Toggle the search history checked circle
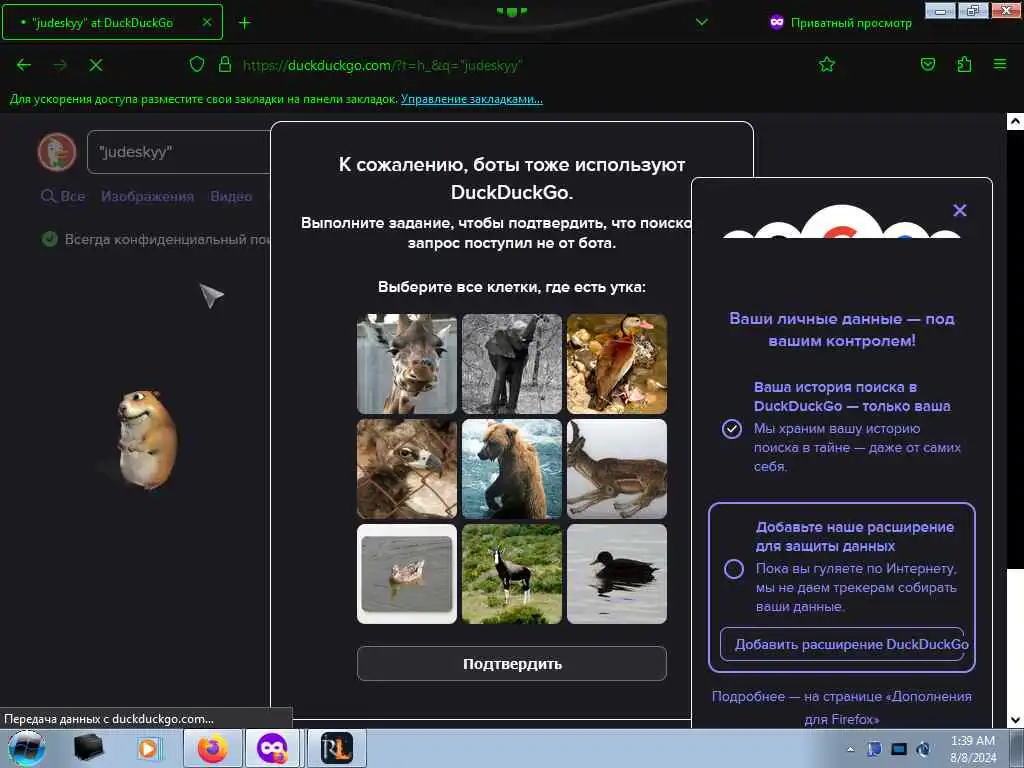 coord(731,428)
